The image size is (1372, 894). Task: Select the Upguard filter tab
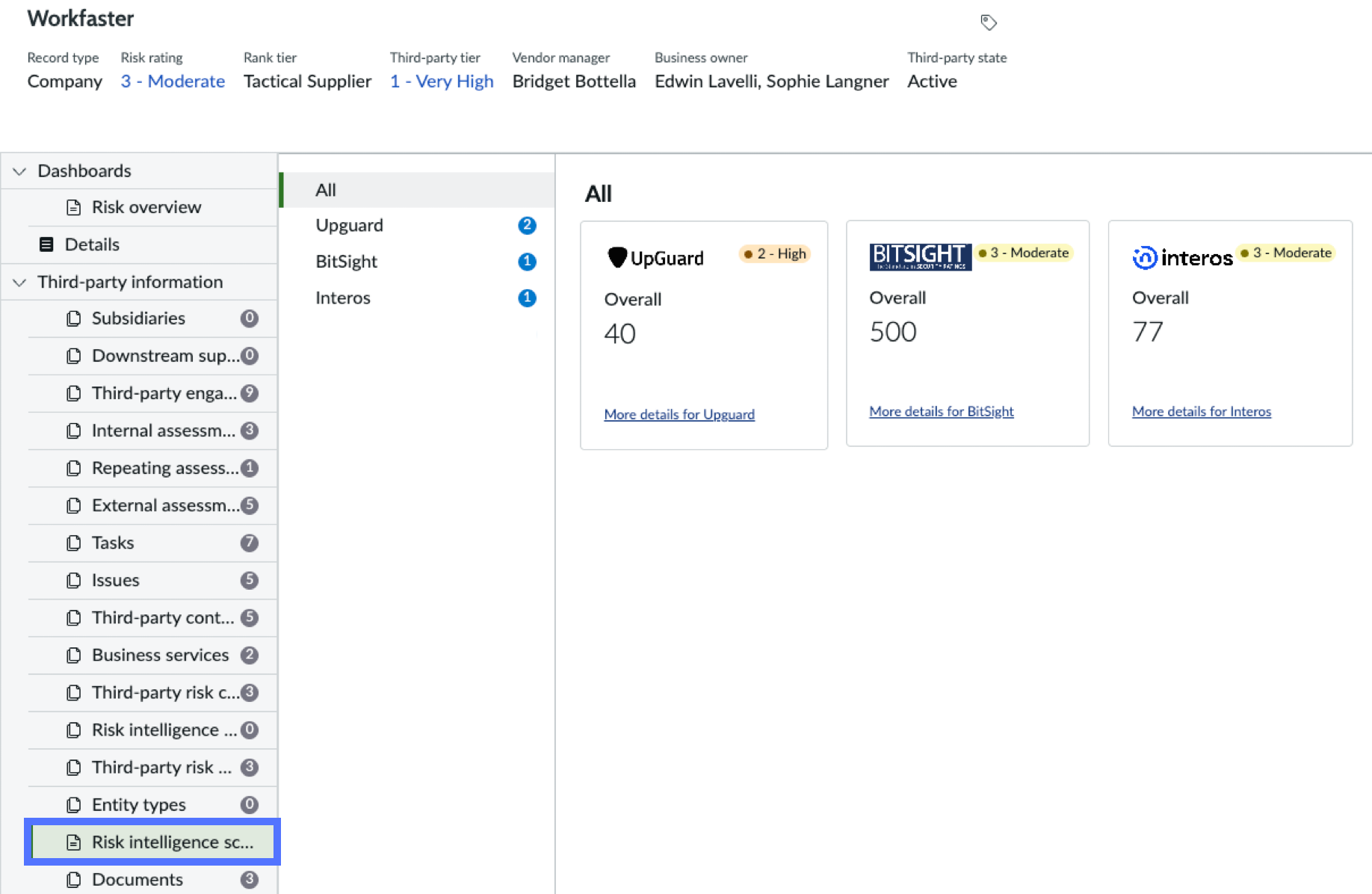point(417,225)
